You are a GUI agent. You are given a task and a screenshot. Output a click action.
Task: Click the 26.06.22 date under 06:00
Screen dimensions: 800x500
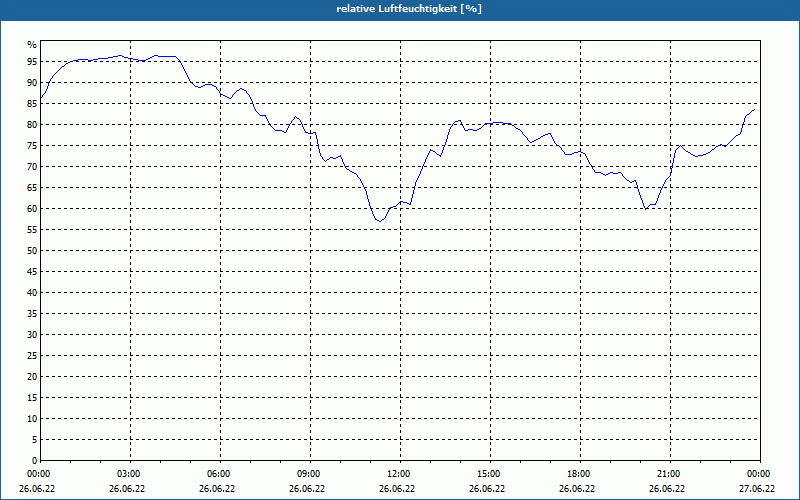point(217,489)
